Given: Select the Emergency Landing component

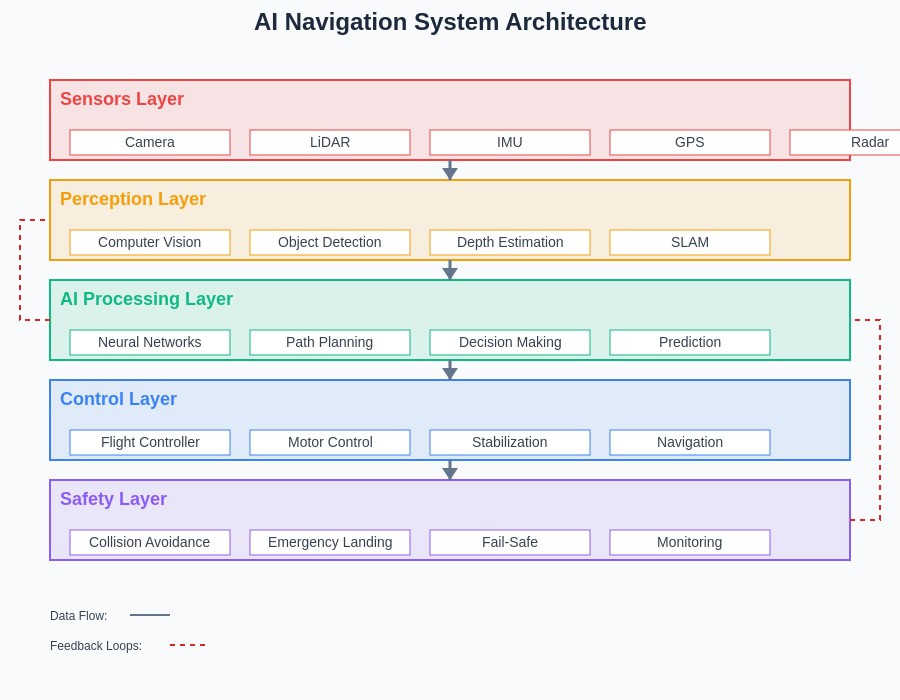Looking at the screenshot, I should pyautogui.click(x=330, y=542).
